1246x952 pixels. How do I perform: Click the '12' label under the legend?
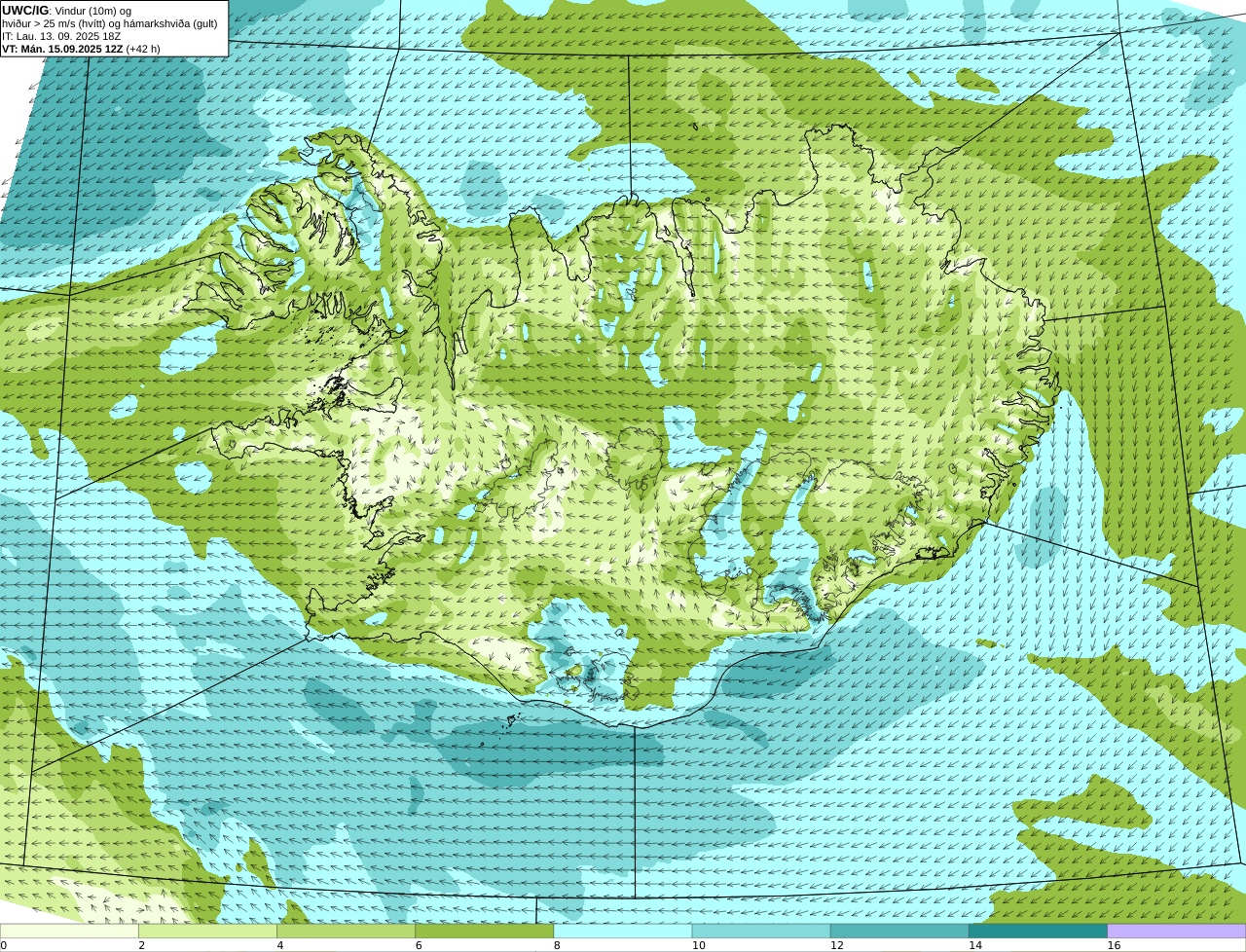(836, 945)
